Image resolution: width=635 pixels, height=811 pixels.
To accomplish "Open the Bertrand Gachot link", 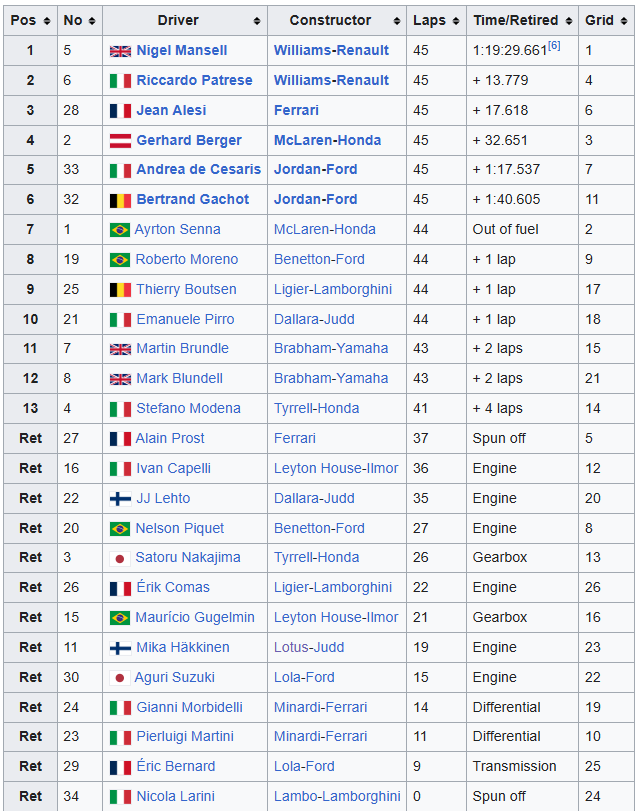I will click(192, 199).
